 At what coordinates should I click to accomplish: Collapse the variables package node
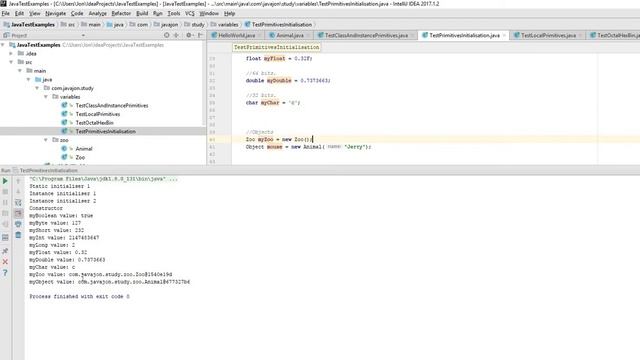46,97
